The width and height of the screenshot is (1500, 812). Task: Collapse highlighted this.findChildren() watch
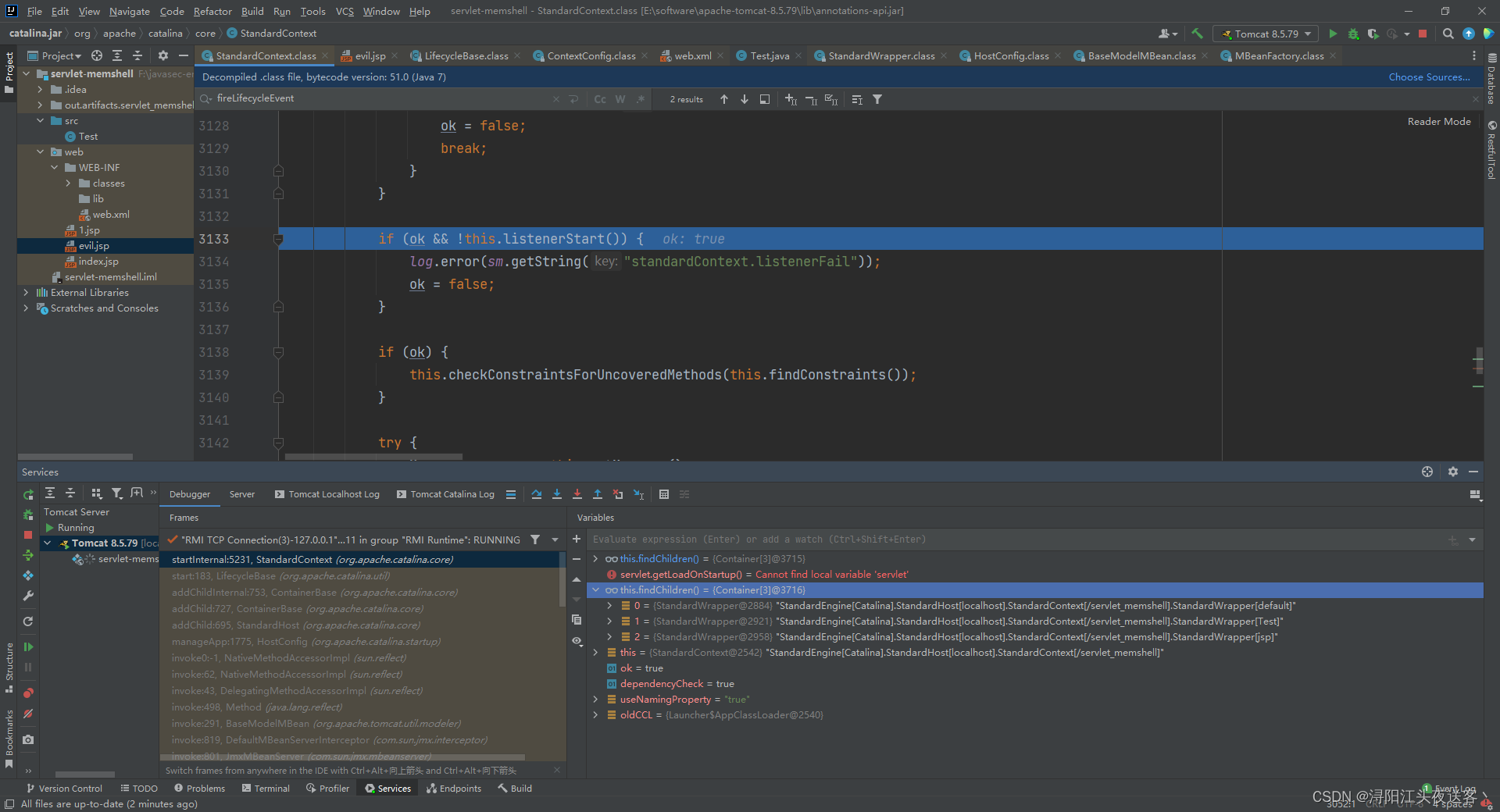tap(595, 590)
